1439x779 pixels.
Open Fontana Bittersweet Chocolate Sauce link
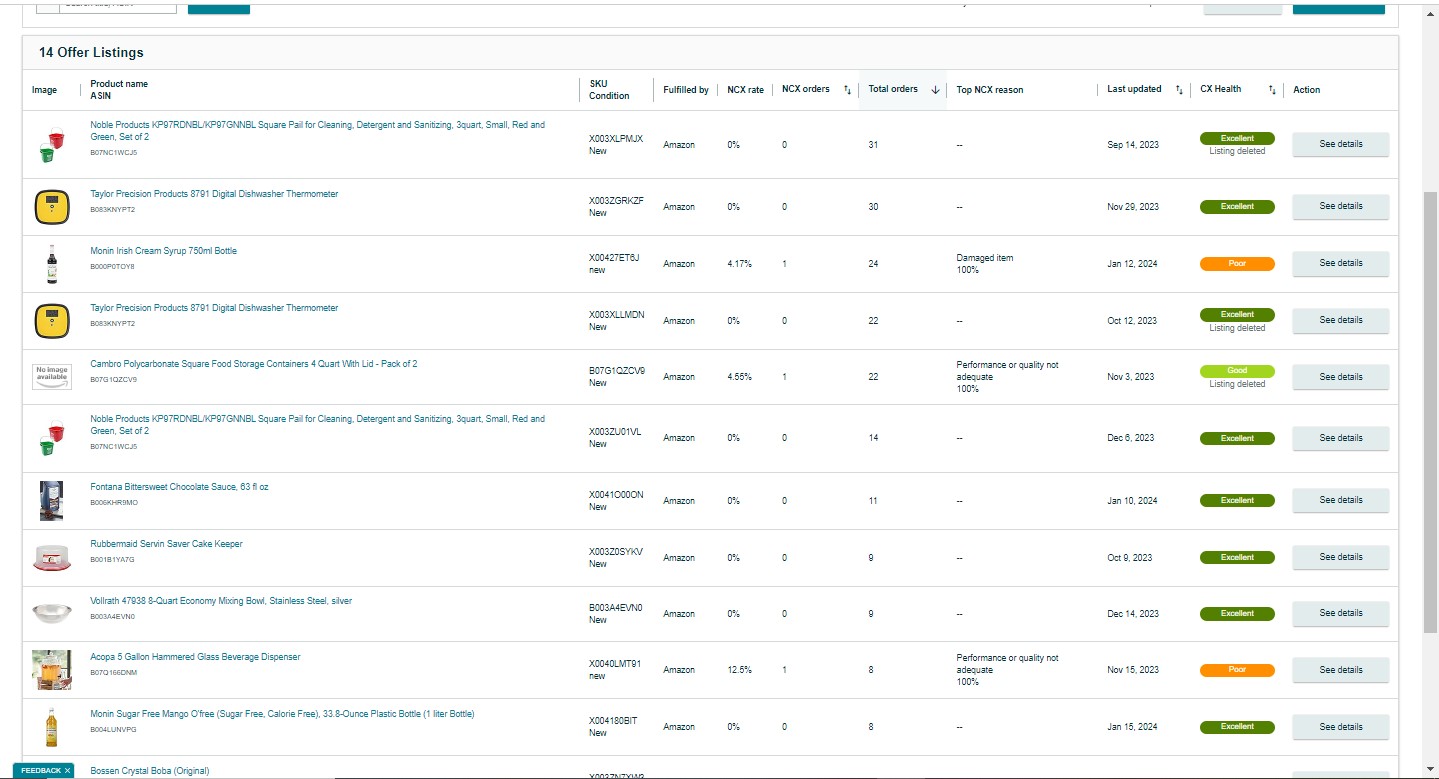179,487
